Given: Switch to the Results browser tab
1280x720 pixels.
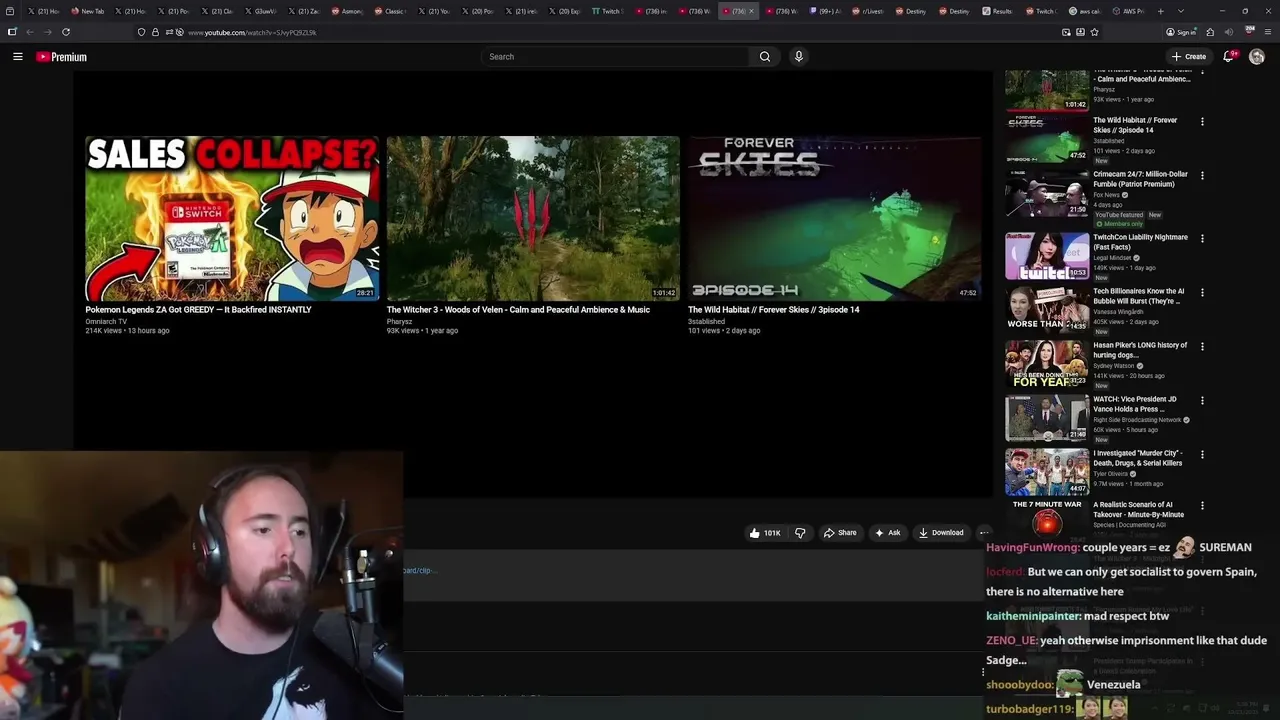Looking at the screenshot, I should pyautogui.click(x=997, y=11).
